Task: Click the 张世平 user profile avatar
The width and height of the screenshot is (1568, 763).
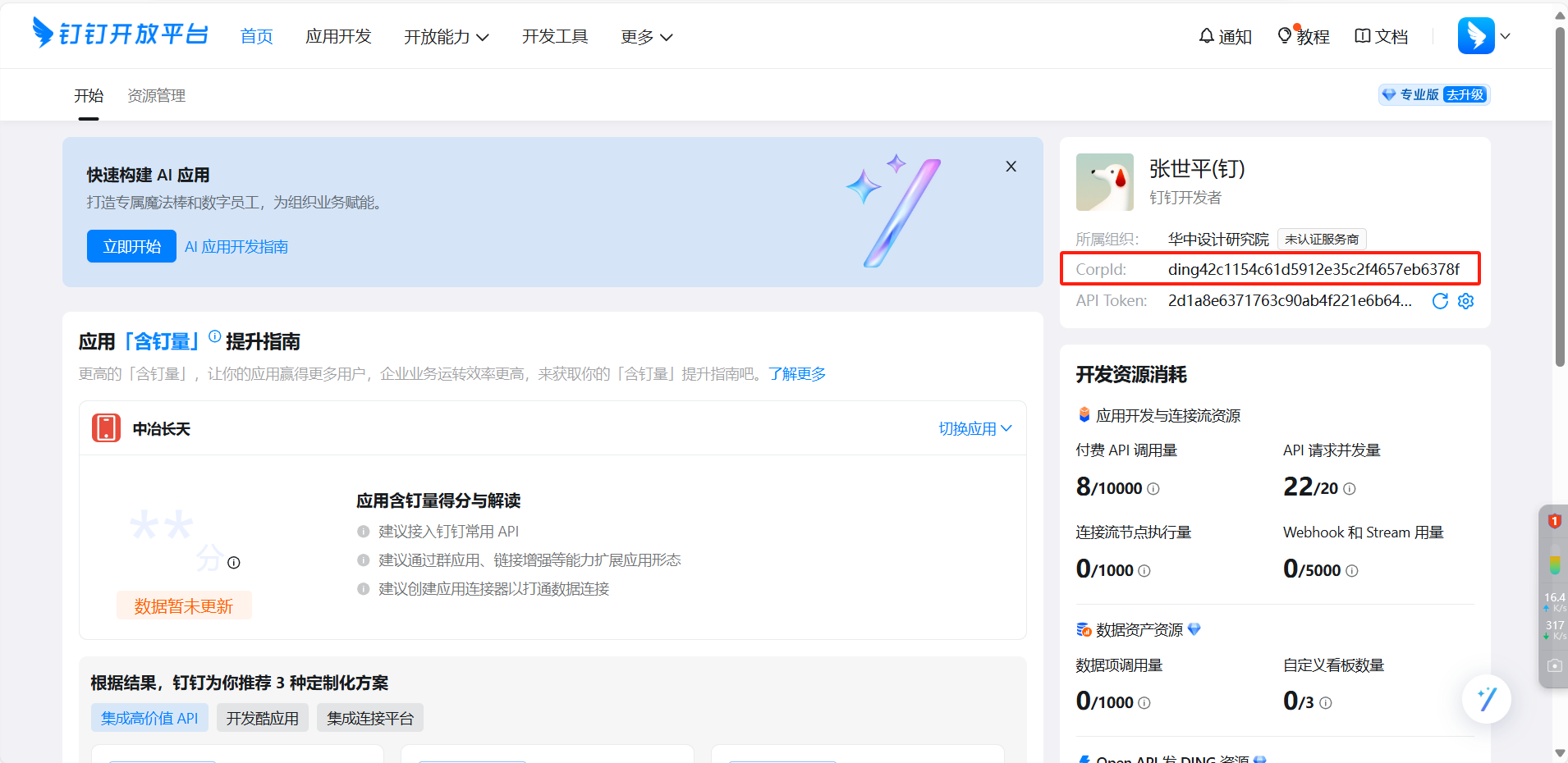Action: pyautogui.click(x=1105, y=182)
